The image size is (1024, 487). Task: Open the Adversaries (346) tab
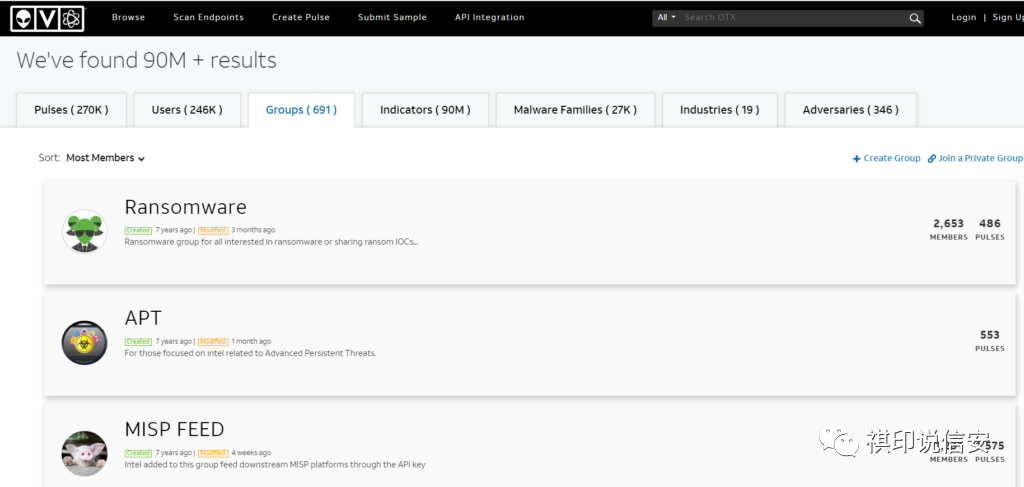pos(851,110)
